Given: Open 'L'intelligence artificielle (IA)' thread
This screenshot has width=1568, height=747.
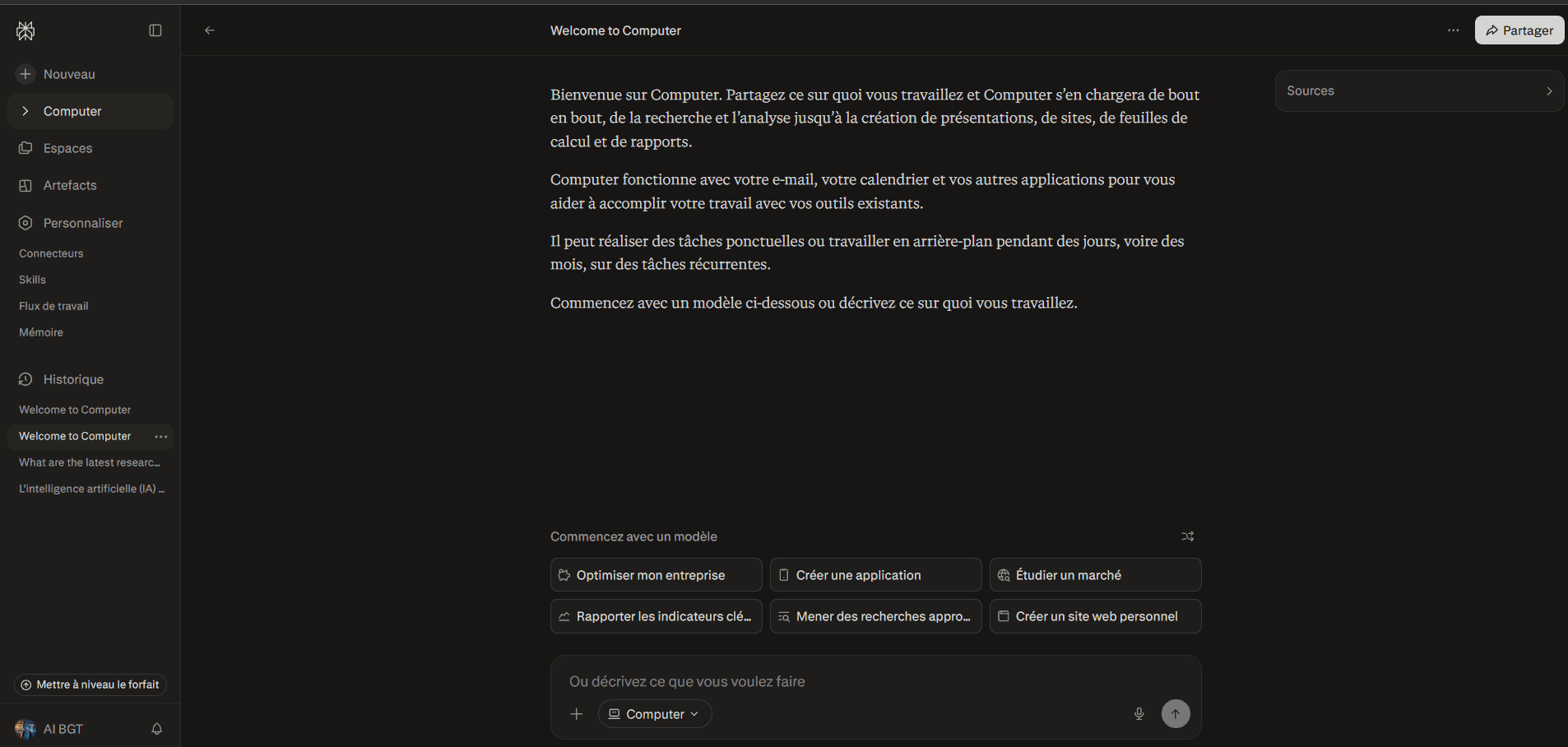Looking at the screenshot, I should [x=90, y=489].
